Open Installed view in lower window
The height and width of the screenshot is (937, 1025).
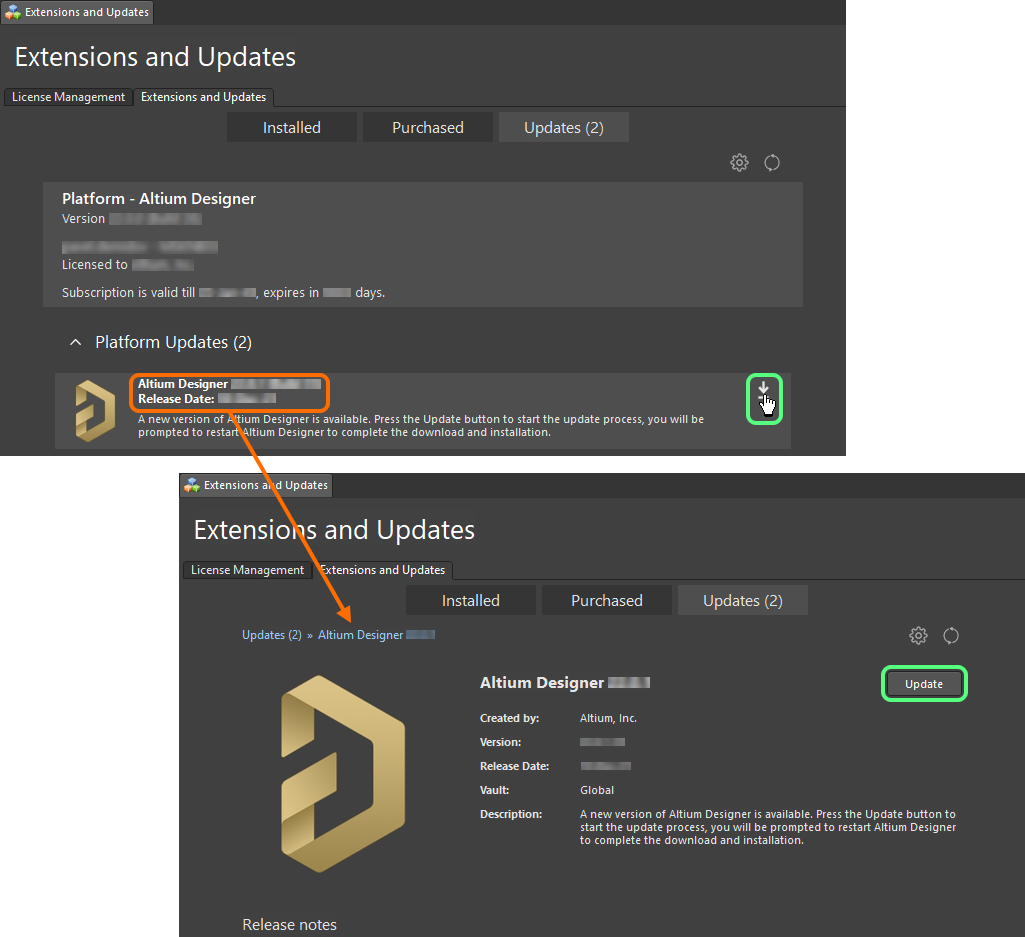coord(470,601)
